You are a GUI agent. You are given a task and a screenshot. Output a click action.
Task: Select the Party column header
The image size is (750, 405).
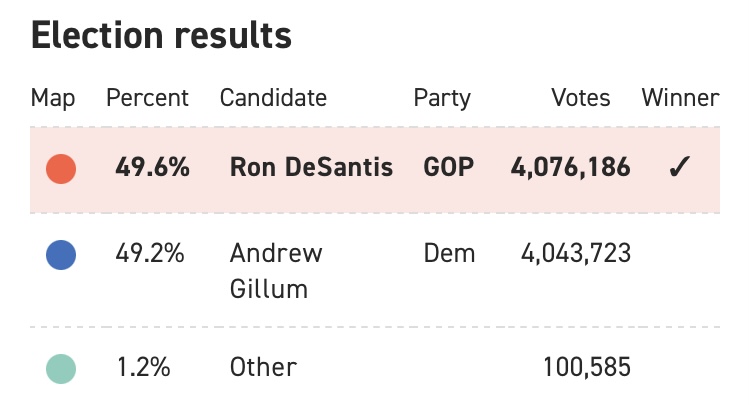click(x=442, y=99)
